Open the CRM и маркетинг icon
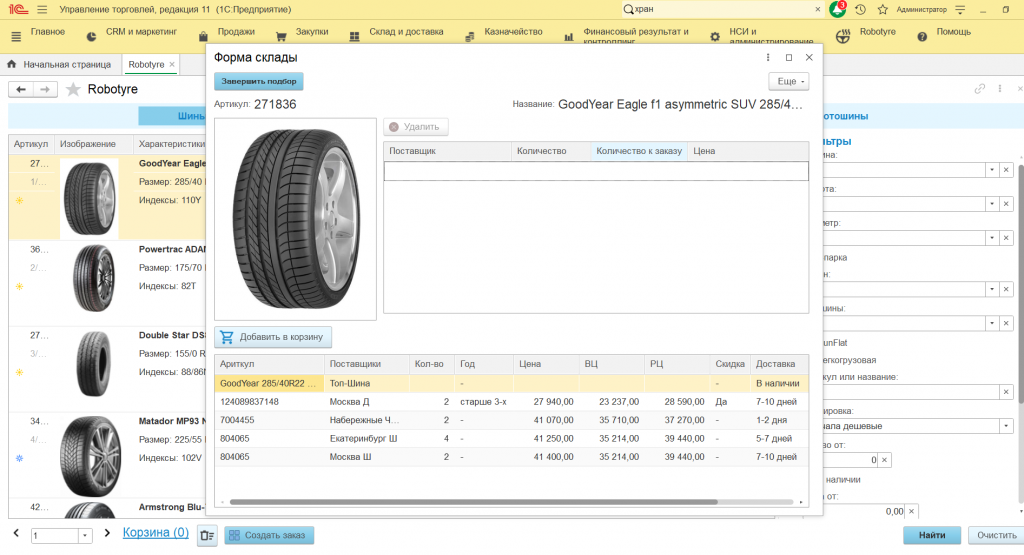Screen dimensions: 1024x555 click(x=91, y=37)
